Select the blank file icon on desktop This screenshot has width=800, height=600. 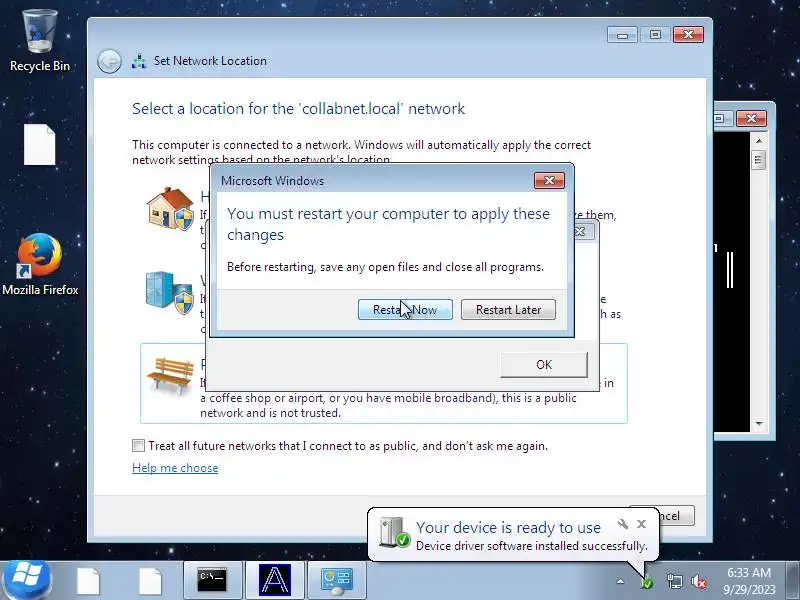tap(39, 145)
